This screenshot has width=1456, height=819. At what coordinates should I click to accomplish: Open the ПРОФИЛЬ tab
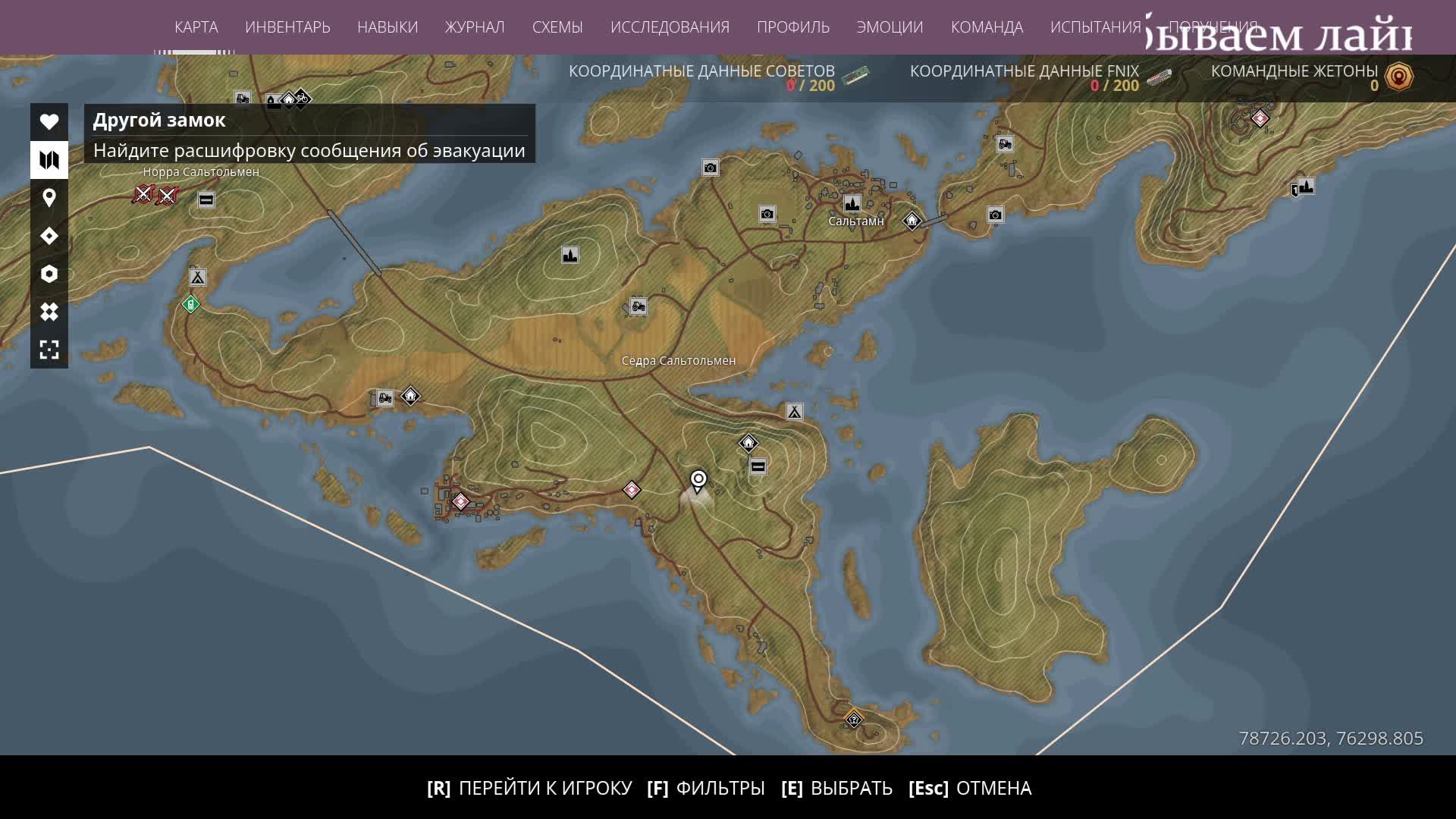click(x=793, y=27)
